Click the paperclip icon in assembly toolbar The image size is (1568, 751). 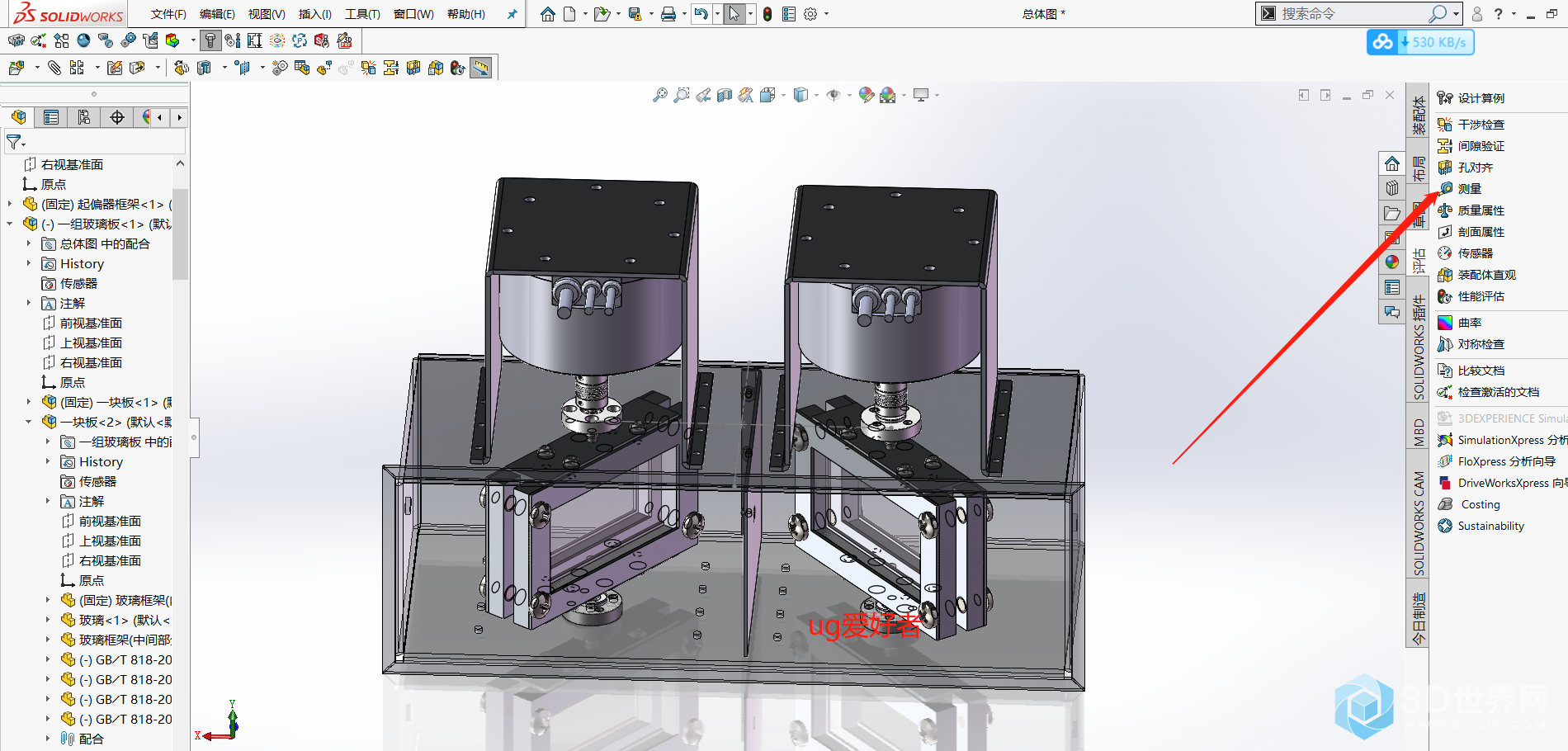point(54,68)
